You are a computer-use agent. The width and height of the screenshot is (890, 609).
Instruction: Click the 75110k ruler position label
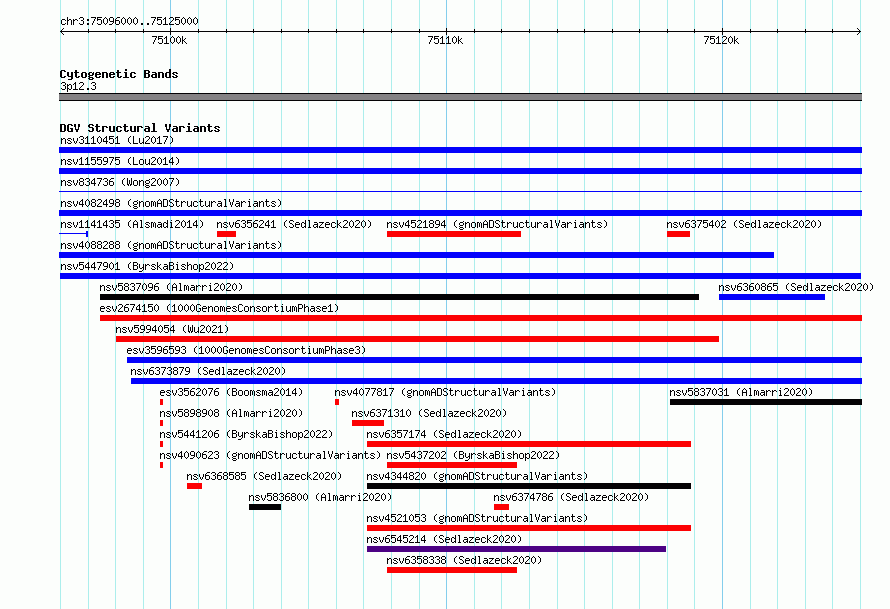coord(445,40)
